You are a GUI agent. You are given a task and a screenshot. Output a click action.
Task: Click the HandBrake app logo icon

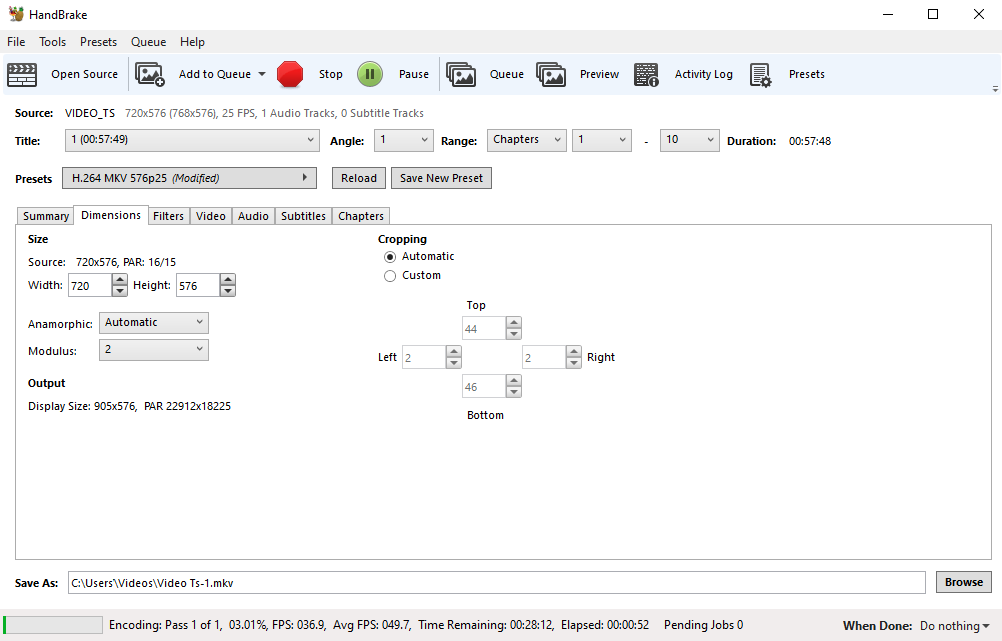point(16,14)
